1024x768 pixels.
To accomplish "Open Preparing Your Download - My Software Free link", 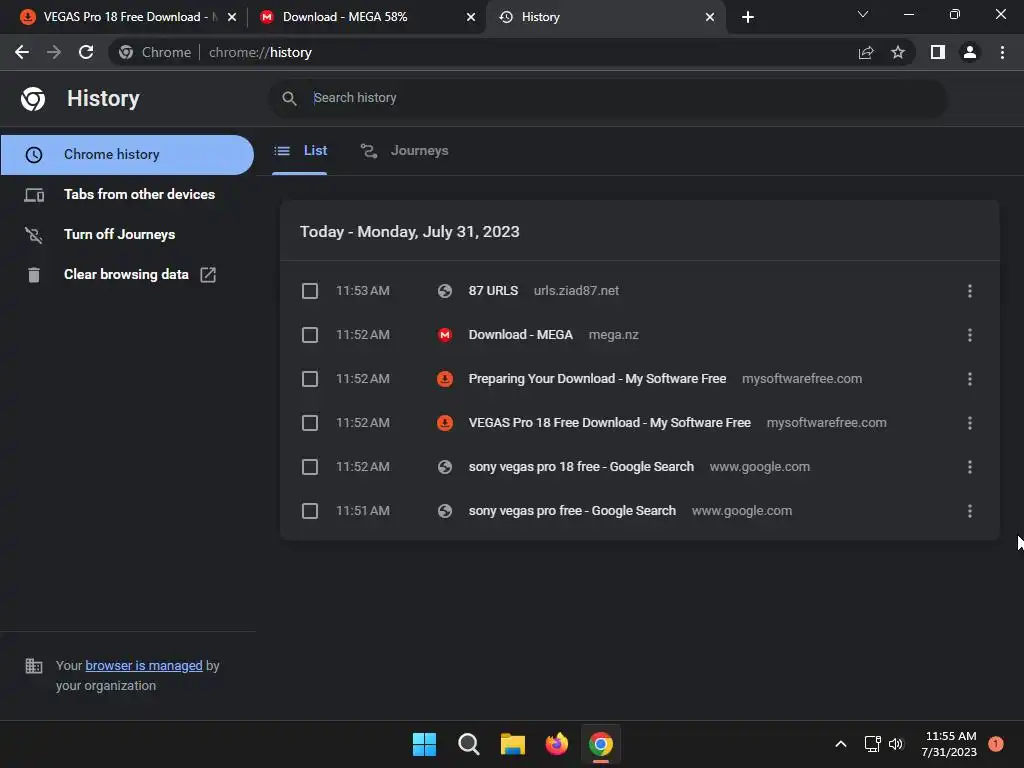I will (597, 379).
